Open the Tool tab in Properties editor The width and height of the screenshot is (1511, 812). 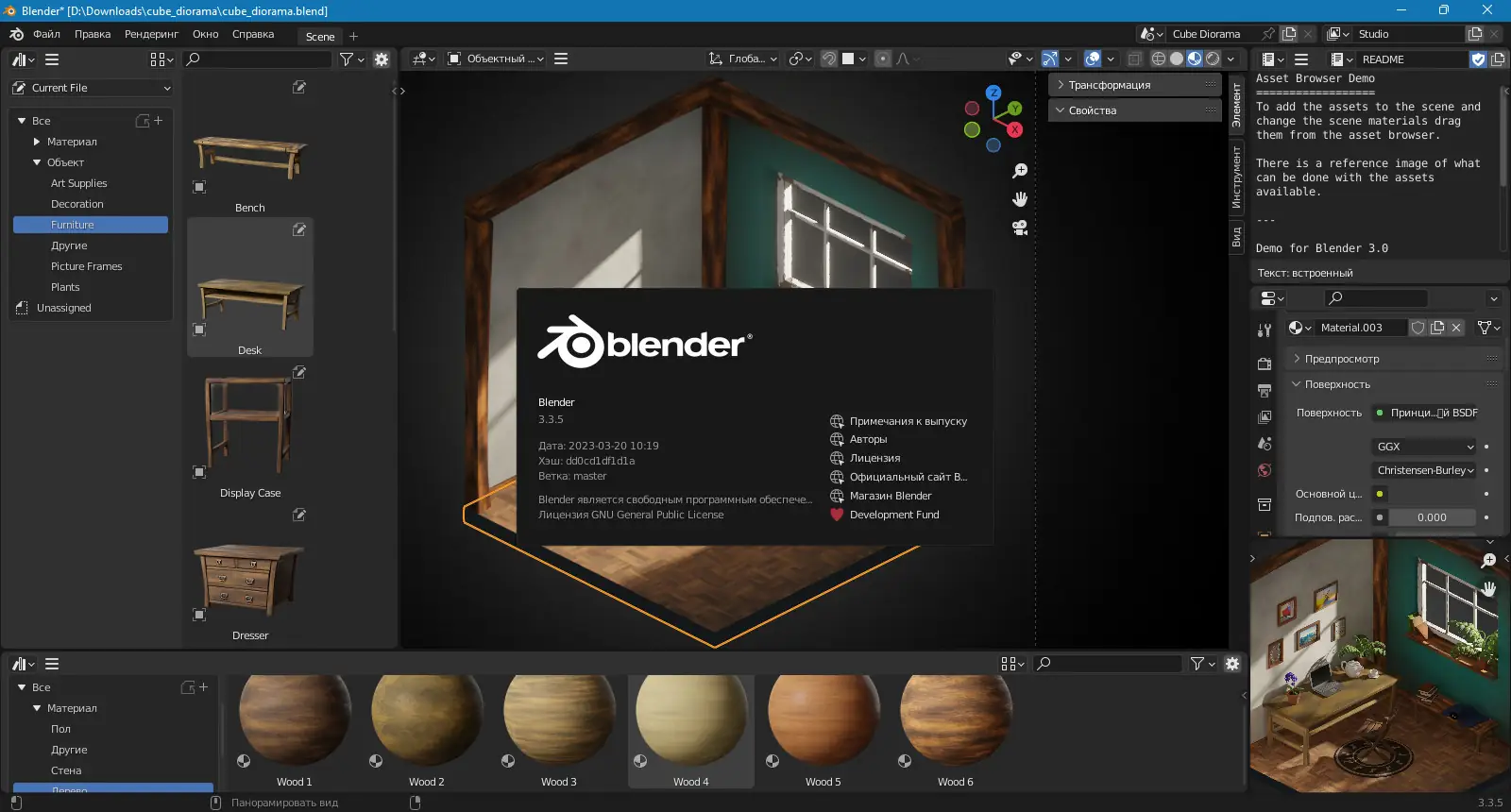(1265, 330)
